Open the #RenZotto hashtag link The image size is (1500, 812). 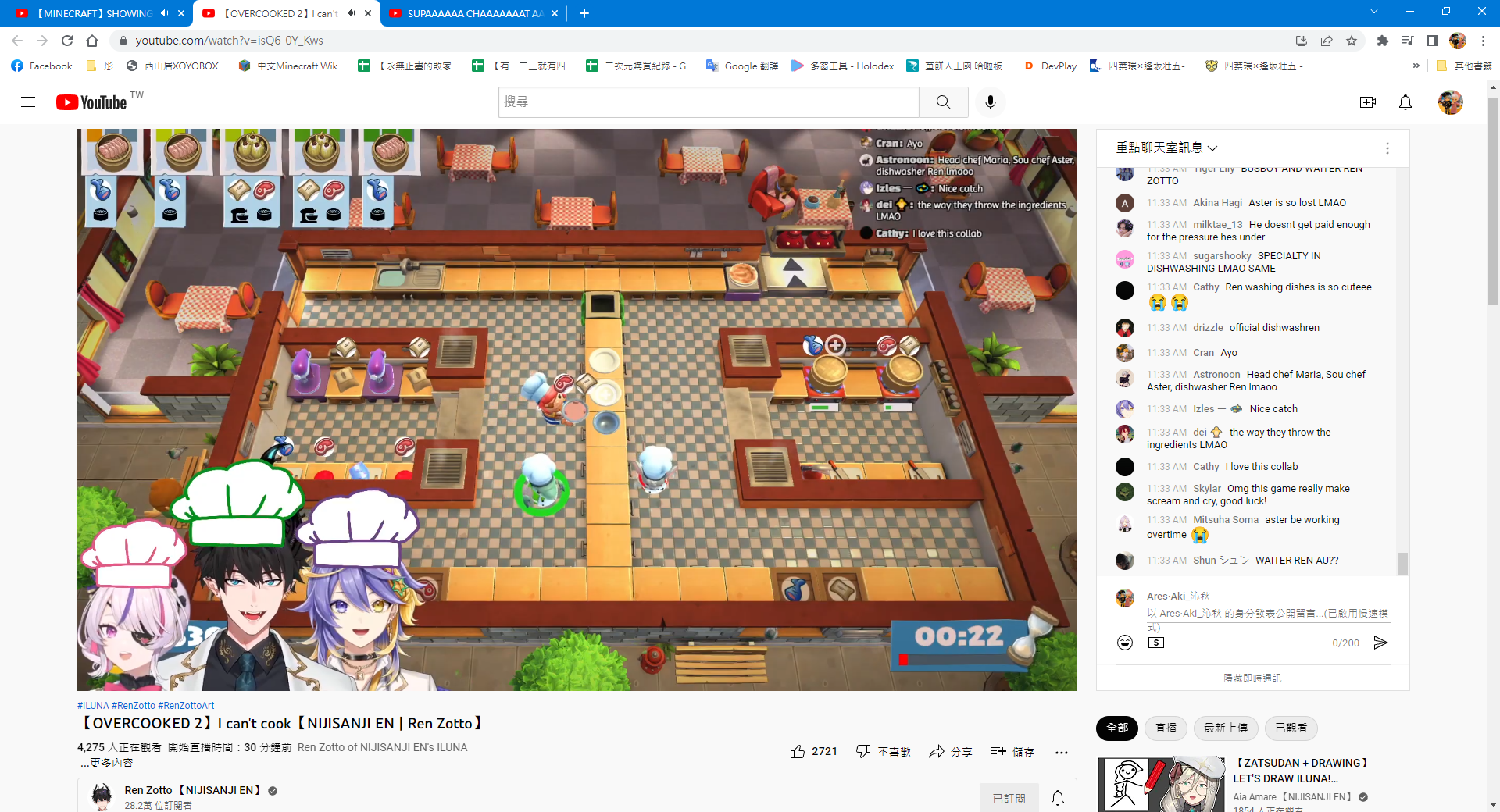[134, 706]
